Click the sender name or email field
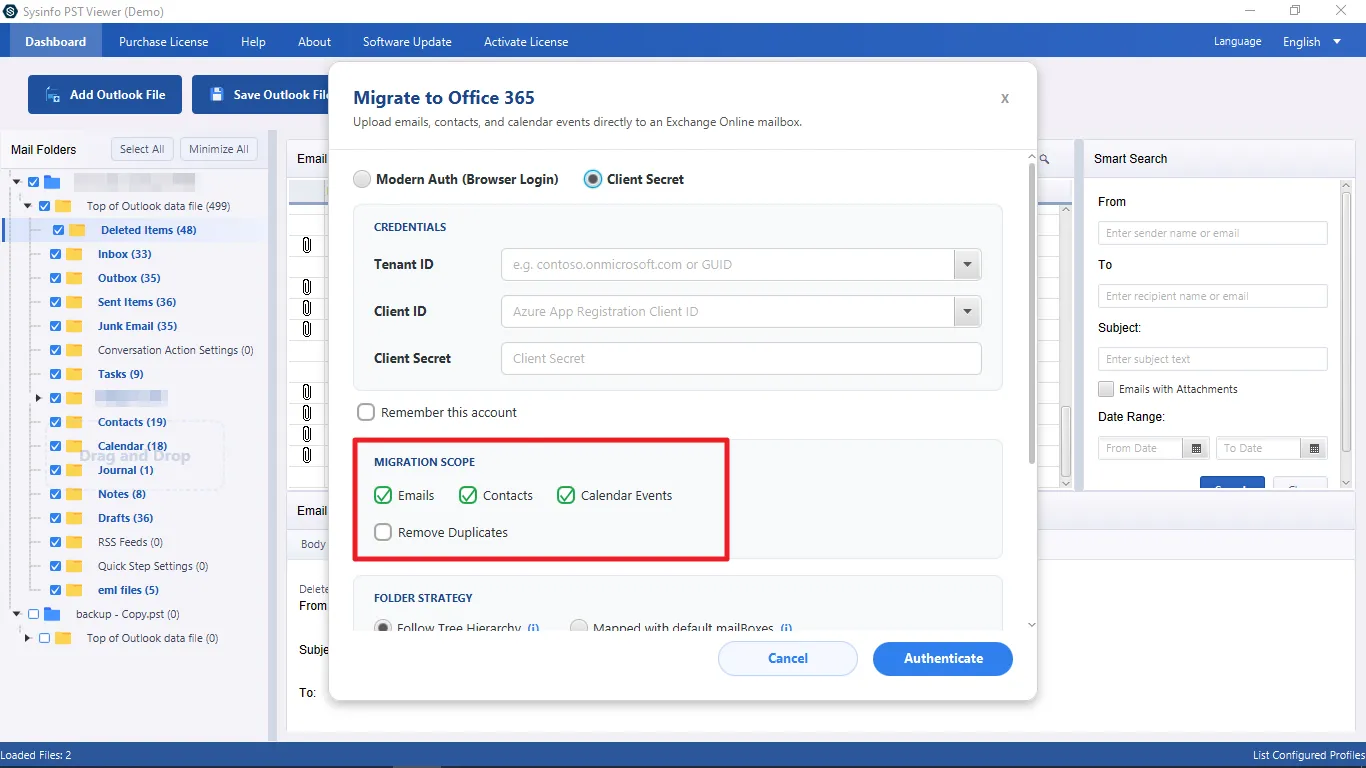The image size is (1366, 768). click(x=1213, y=233)
